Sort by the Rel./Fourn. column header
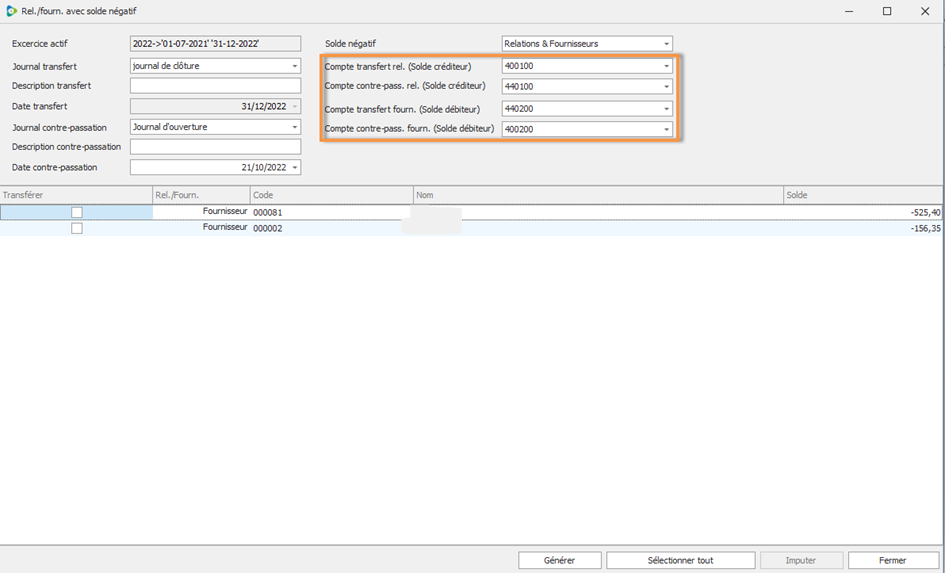The height and width of the screenshot is (573, 945). (x=201, y=195)
